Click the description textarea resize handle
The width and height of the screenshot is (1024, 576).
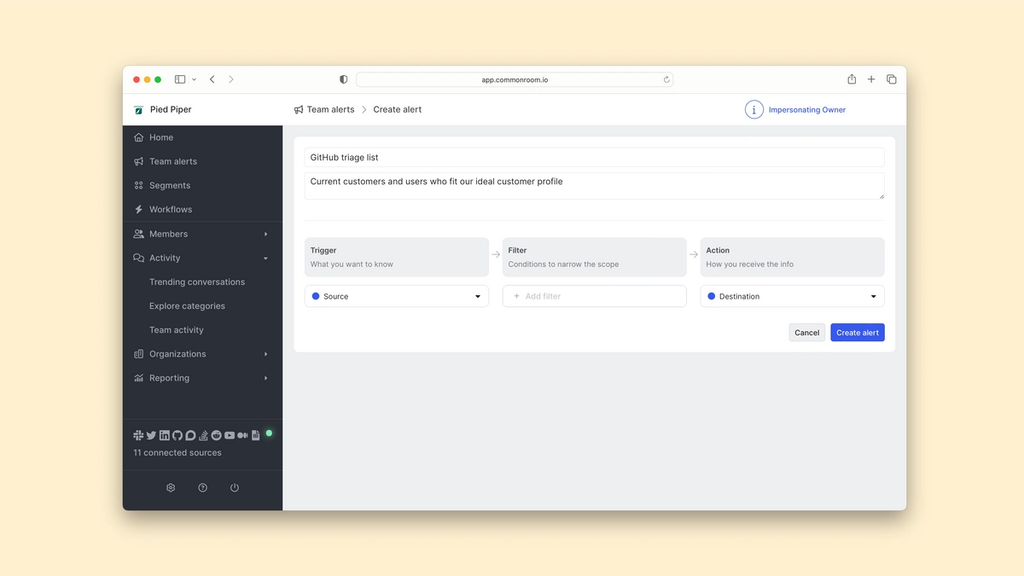point(881,196)
